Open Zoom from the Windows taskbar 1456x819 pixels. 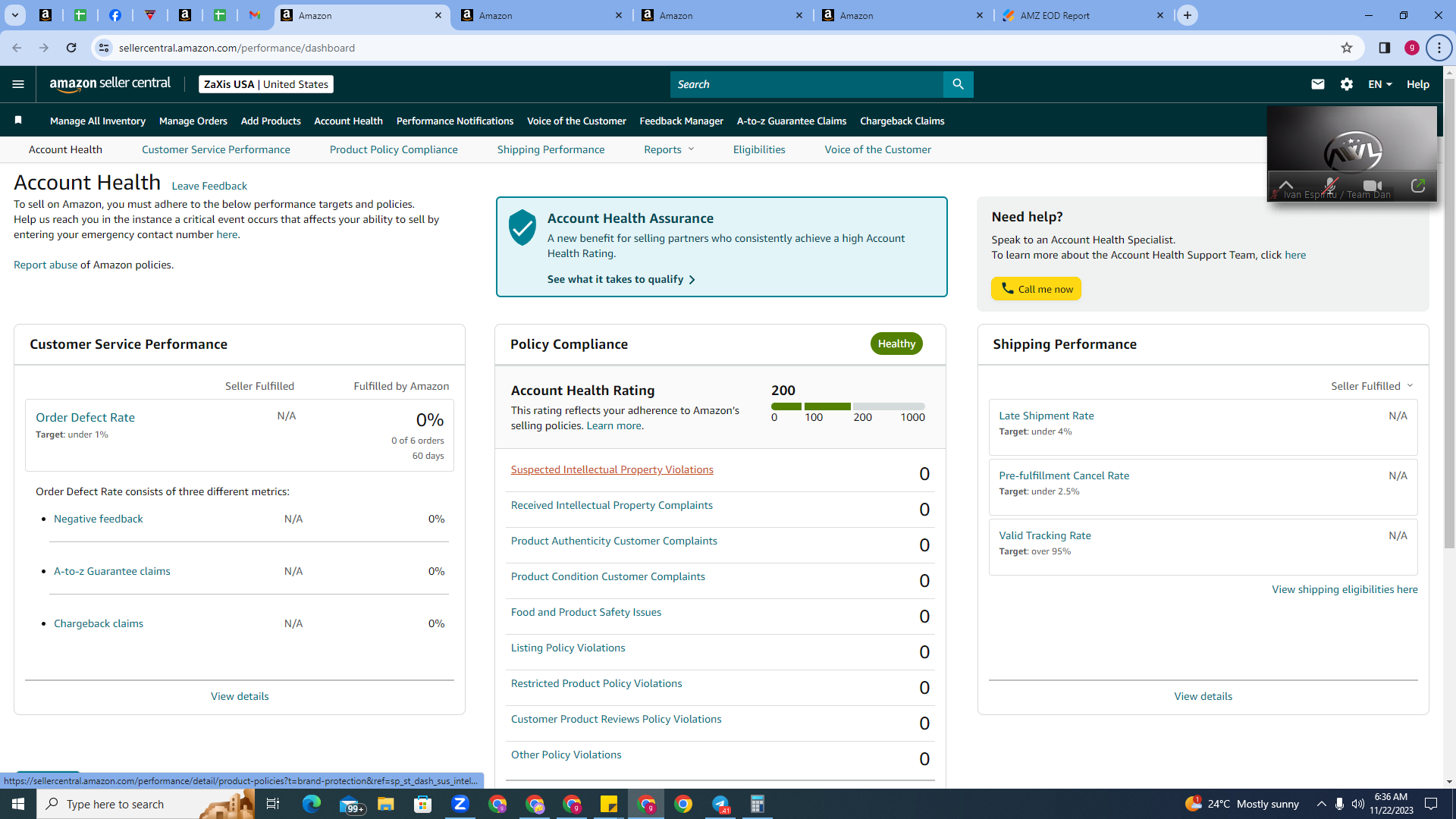[x=460, y=804]
